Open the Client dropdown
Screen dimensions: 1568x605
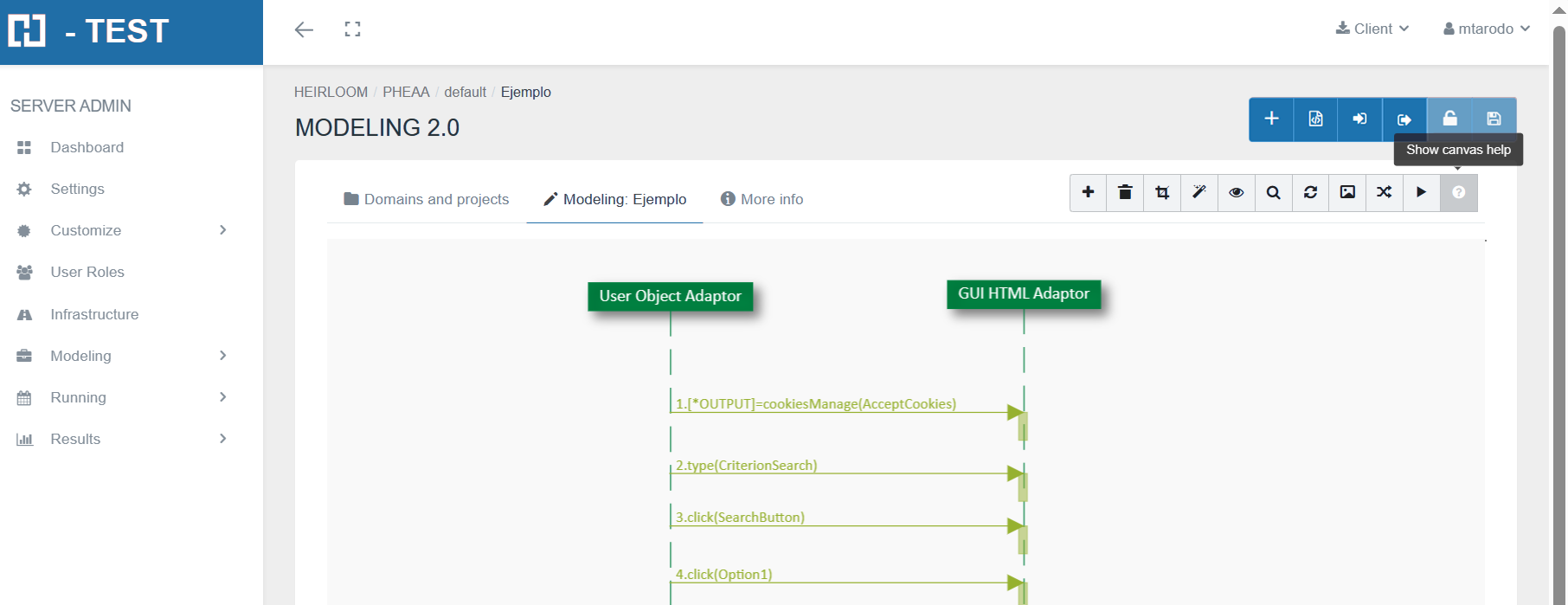(x=1372, y=29)
